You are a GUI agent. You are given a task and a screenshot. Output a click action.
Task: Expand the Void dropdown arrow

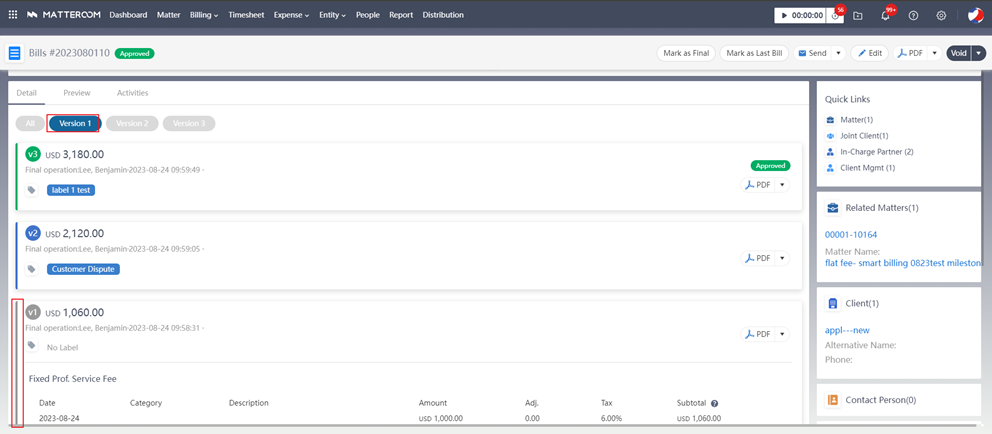(x=979, y=53)
